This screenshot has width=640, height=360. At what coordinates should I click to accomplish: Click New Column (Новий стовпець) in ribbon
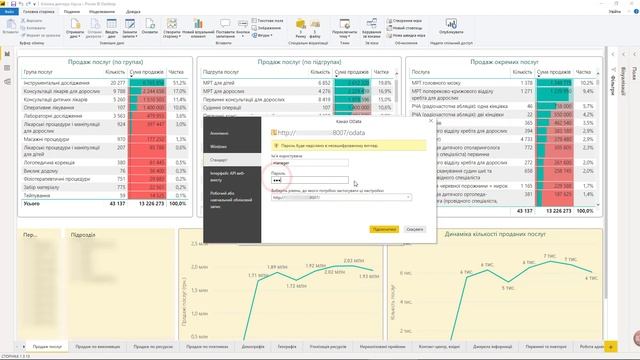pyautogui.click(x=404, y=28)
